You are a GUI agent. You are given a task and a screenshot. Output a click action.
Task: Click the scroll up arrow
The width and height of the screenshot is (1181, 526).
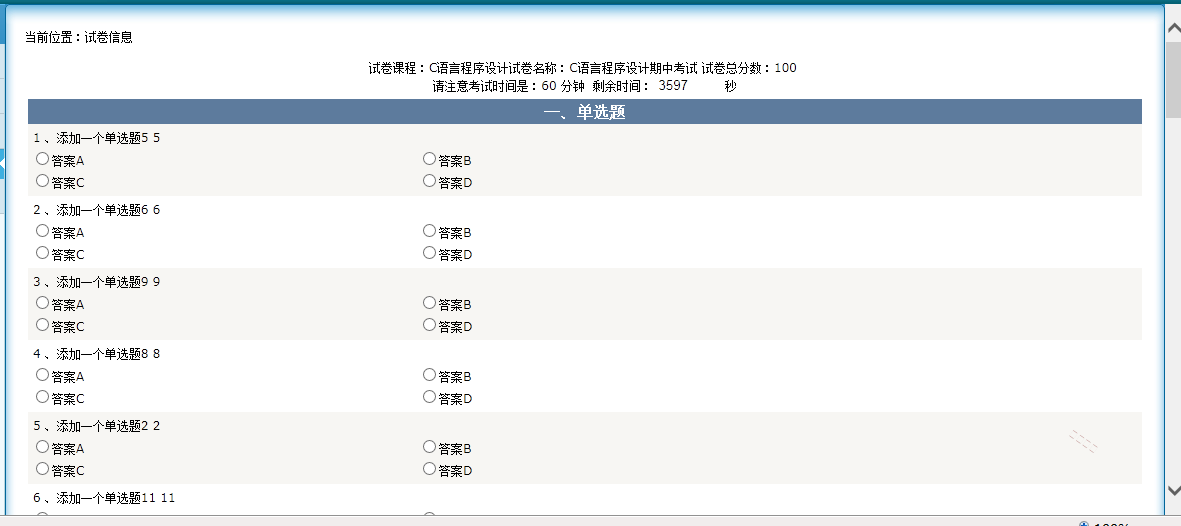(1173, 29)
